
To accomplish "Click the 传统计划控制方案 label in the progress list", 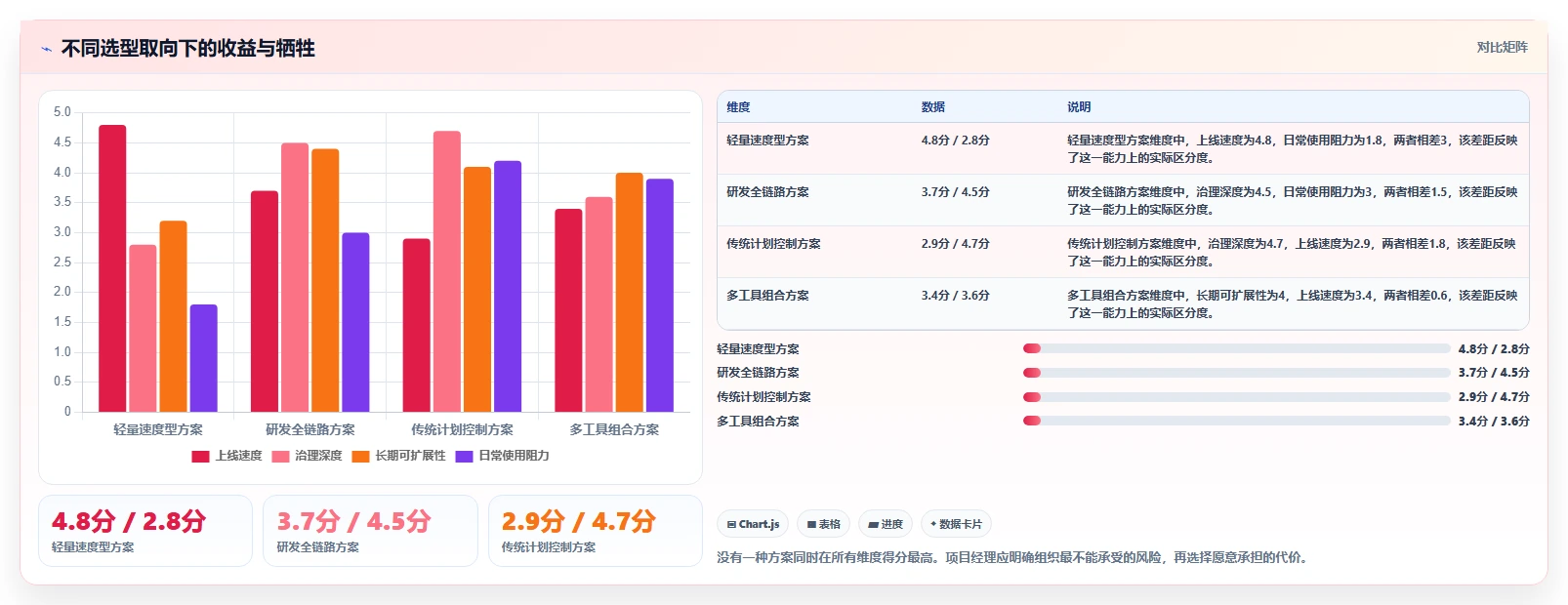I will coord(763,397).
